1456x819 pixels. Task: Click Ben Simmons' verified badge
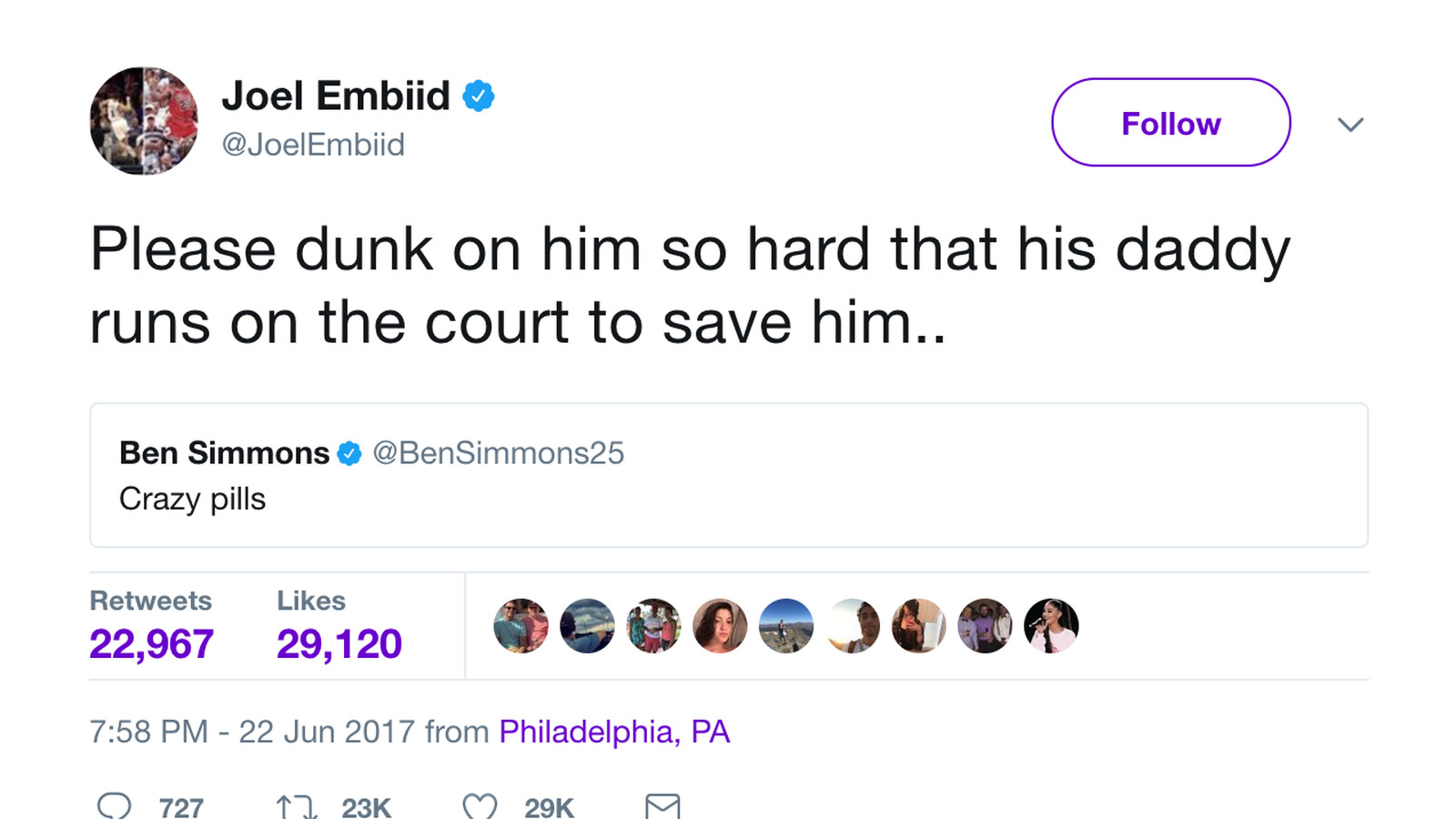click(x=349, y=453)
